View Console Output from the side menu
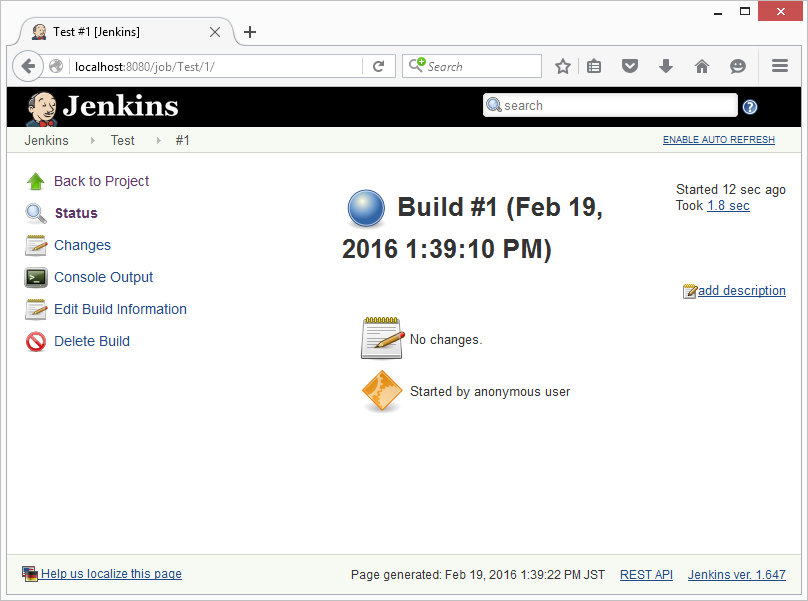The width and height of the screenshot is (808, 601). (x=104, y=277)
